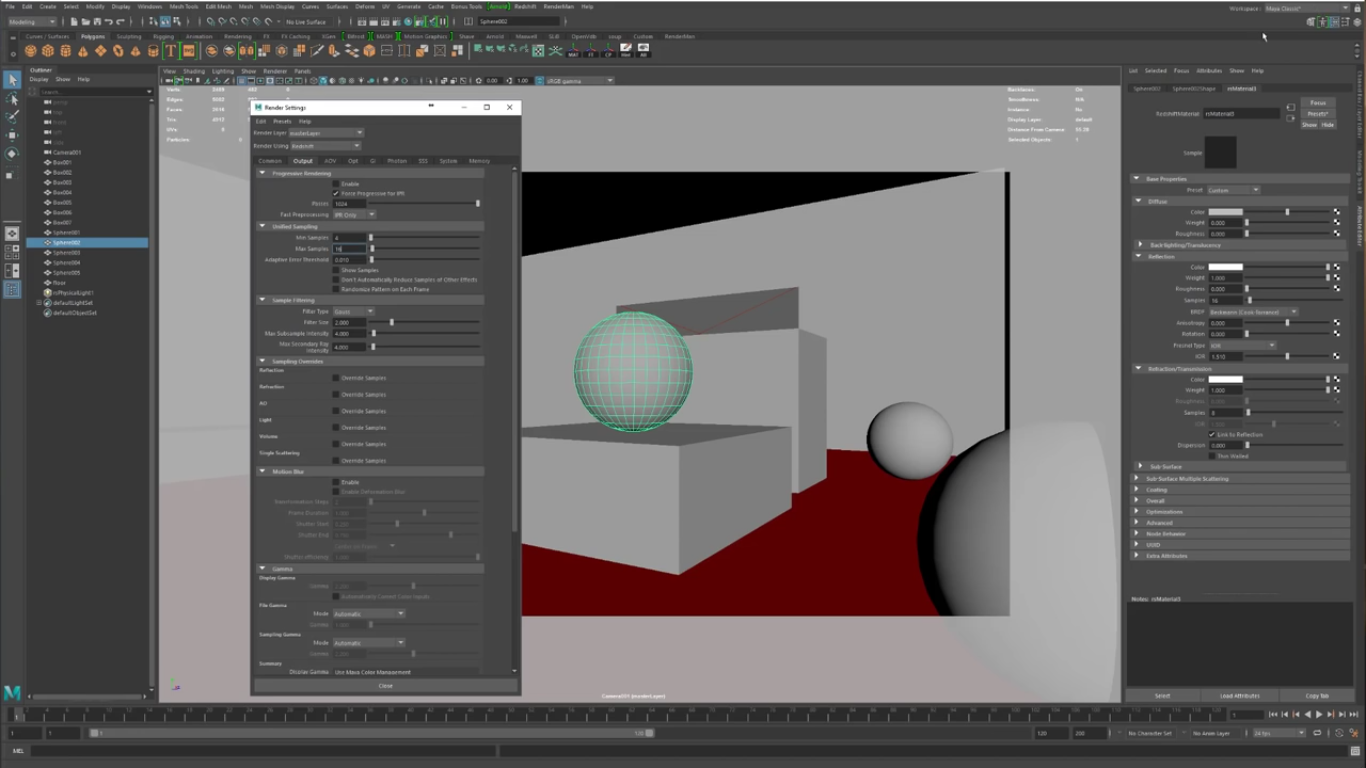Click the Refraction Color white swatch

1225,379
